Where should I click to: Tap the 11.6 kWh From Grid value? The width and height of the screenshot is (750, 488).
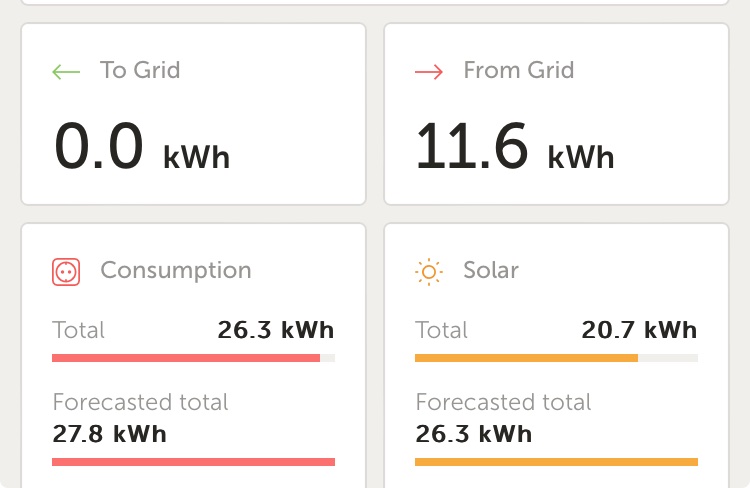pyautogui.click(x=514, y=147)
